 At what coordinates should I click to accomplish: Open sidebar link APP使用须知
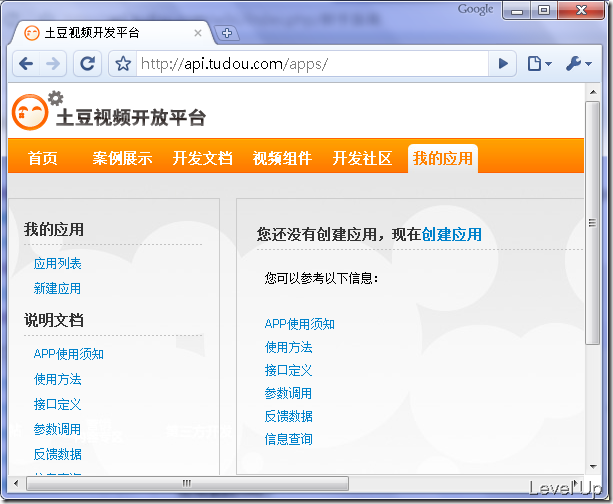(68, 354)
